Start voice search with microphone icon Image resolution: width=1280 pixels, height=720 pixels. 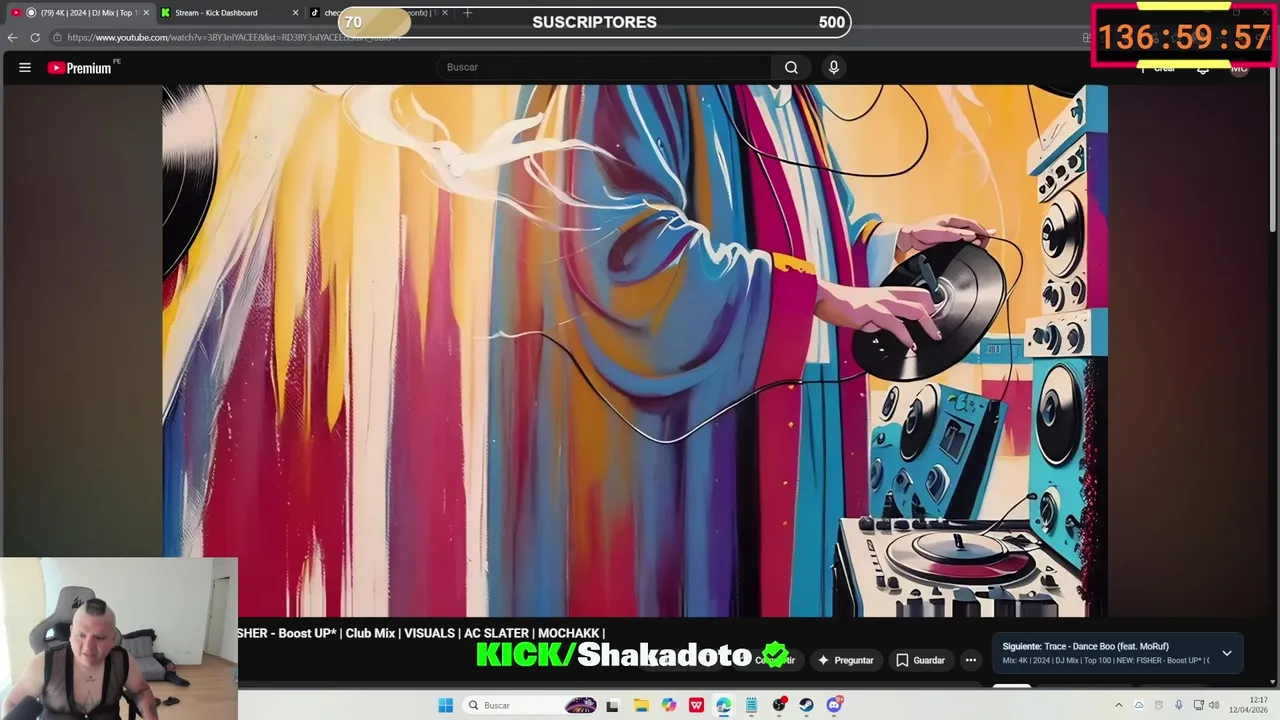click(834, 67)
